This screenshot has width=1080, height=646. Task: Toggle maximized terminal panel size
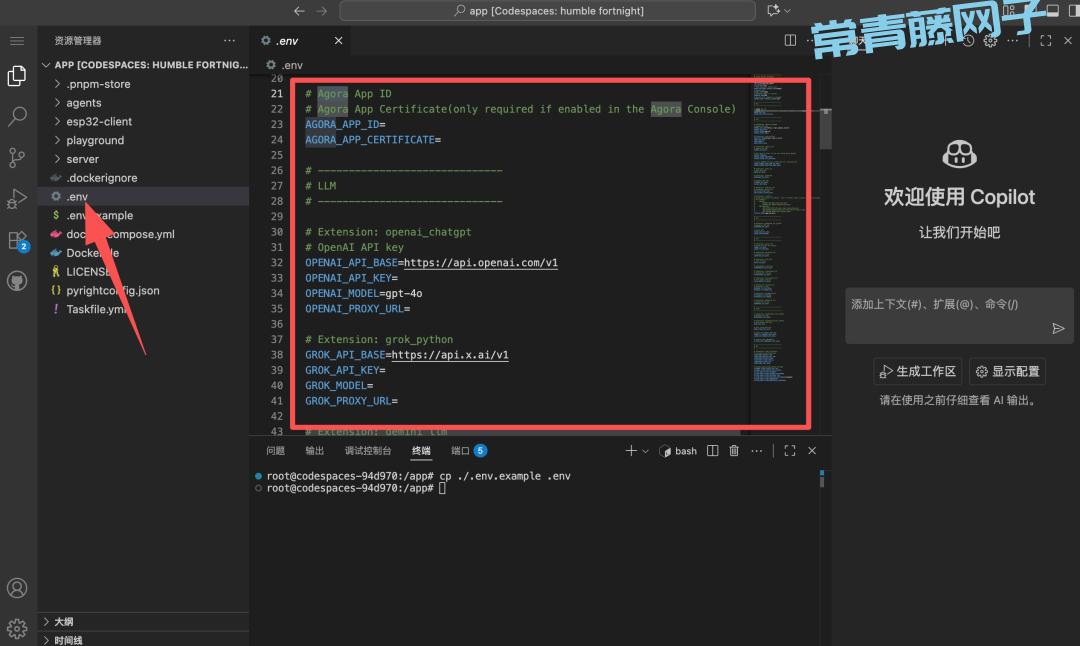pos(790,450)
